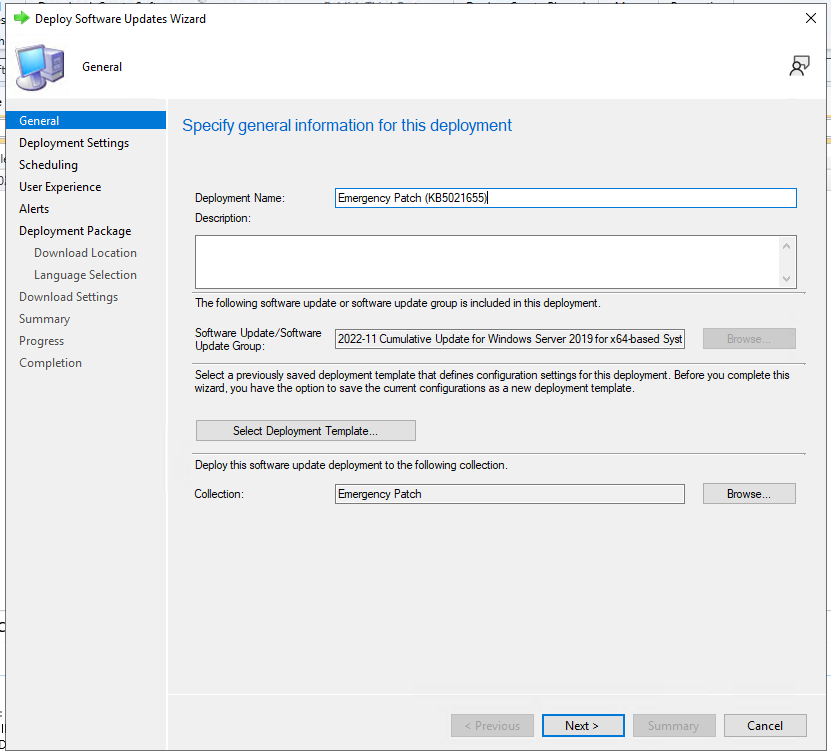Click the 'Deployment Name:' label
831x755 pixels.
click(x=240, y=198)
